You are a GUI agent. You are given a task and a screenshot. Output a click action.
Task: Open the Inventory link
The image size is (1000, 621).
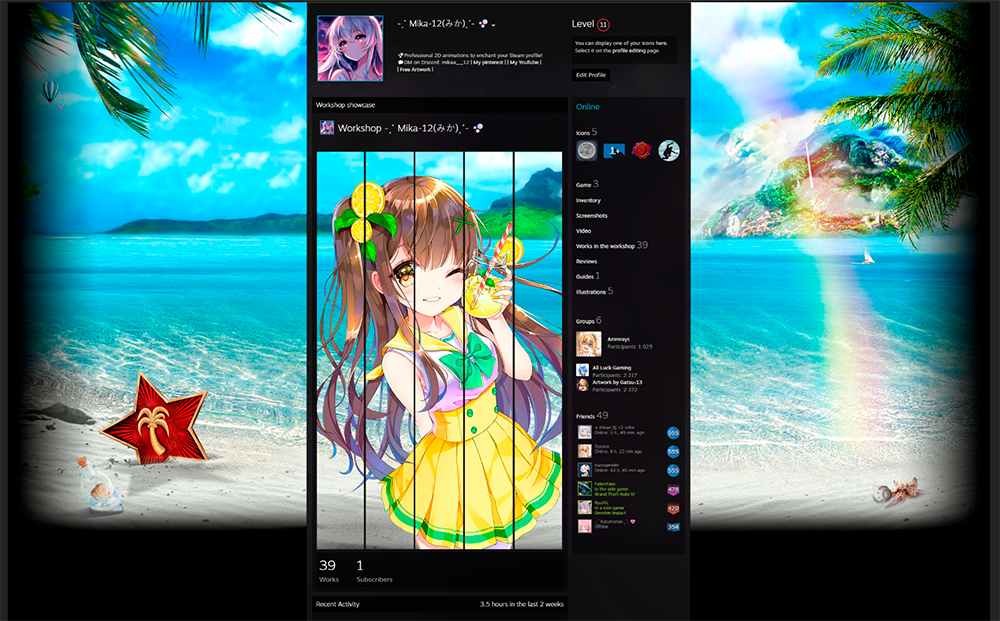[x=588, y=200]
